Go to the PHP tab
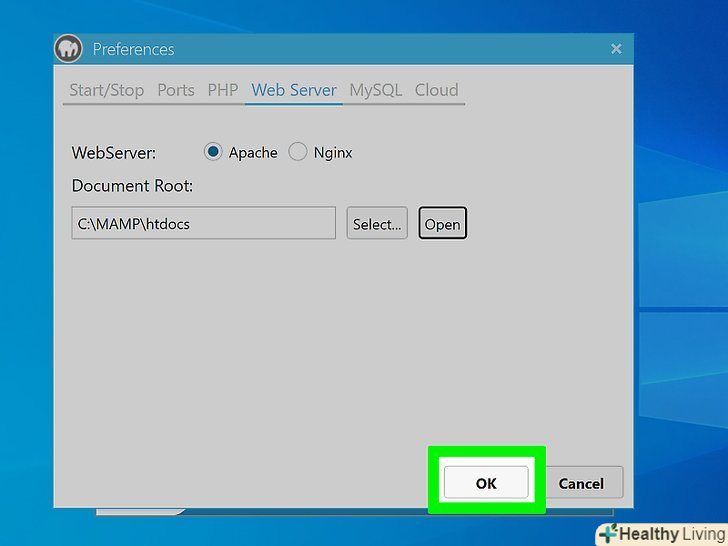The image size is (728, 546). 223,90
